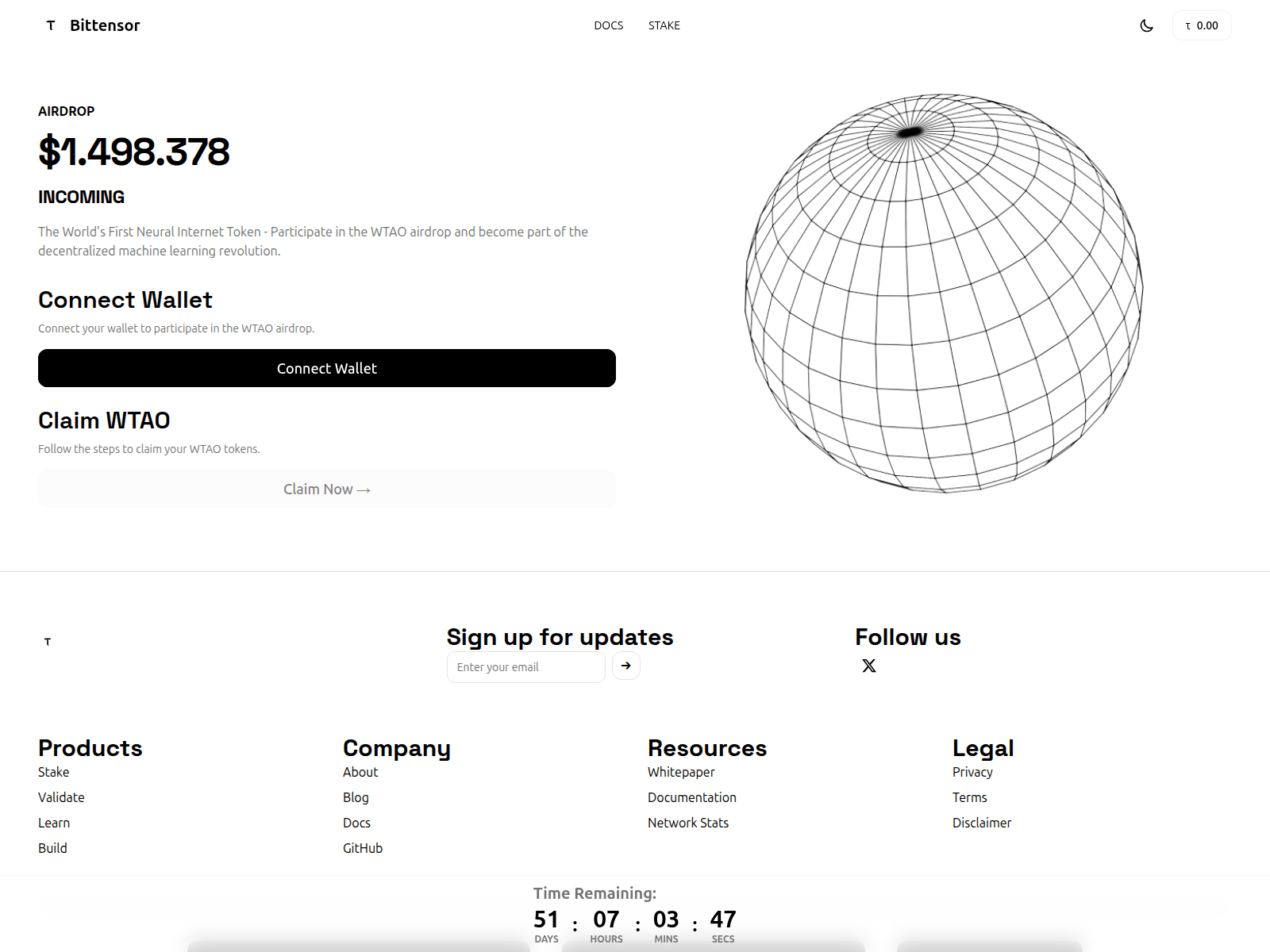1270x952 pixels.
Task: Open Whitepaper under Resources
Action: pos(681,772)
